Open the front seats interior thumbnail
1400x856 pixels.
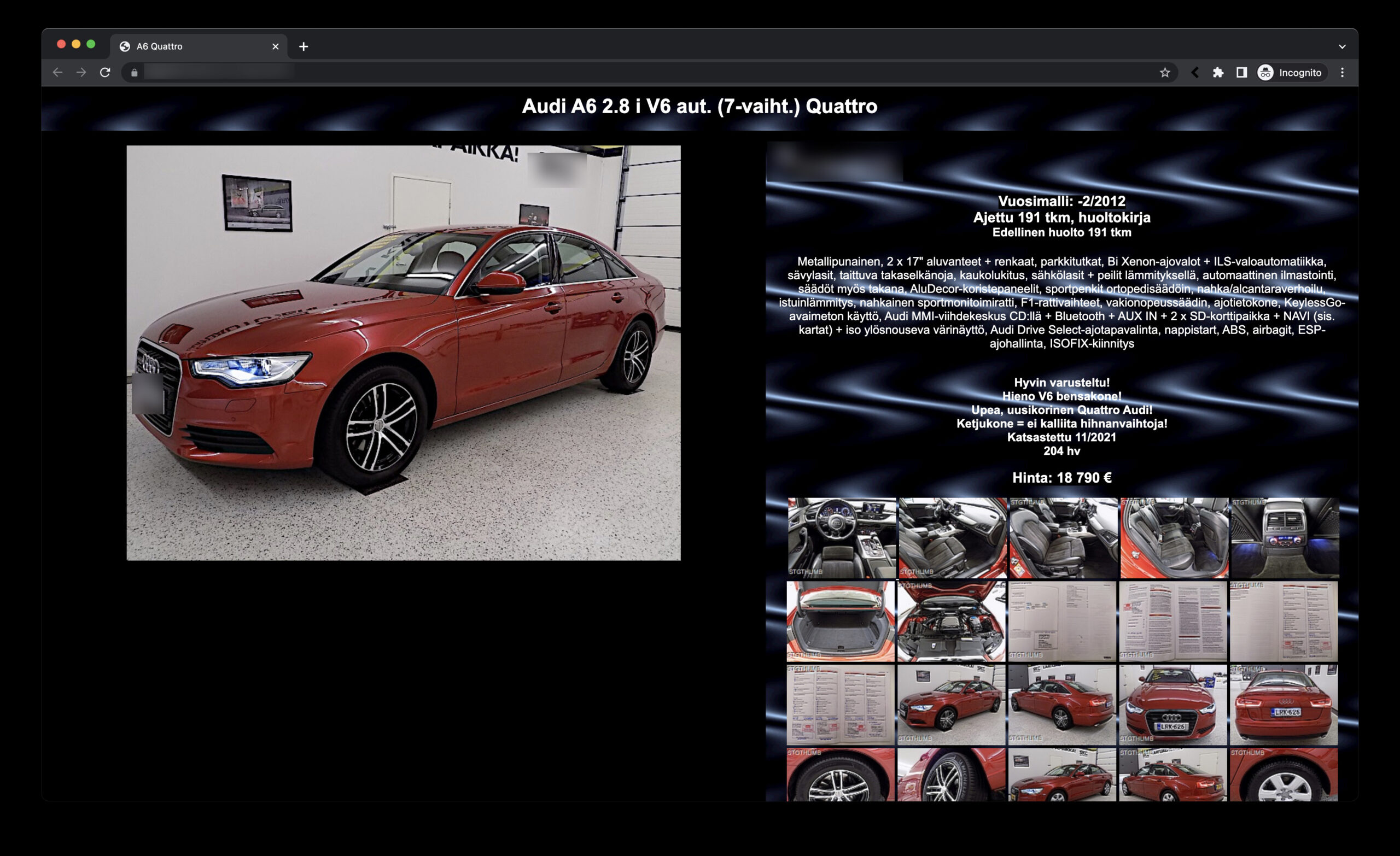pyautogui.click(x=952, y=538)
